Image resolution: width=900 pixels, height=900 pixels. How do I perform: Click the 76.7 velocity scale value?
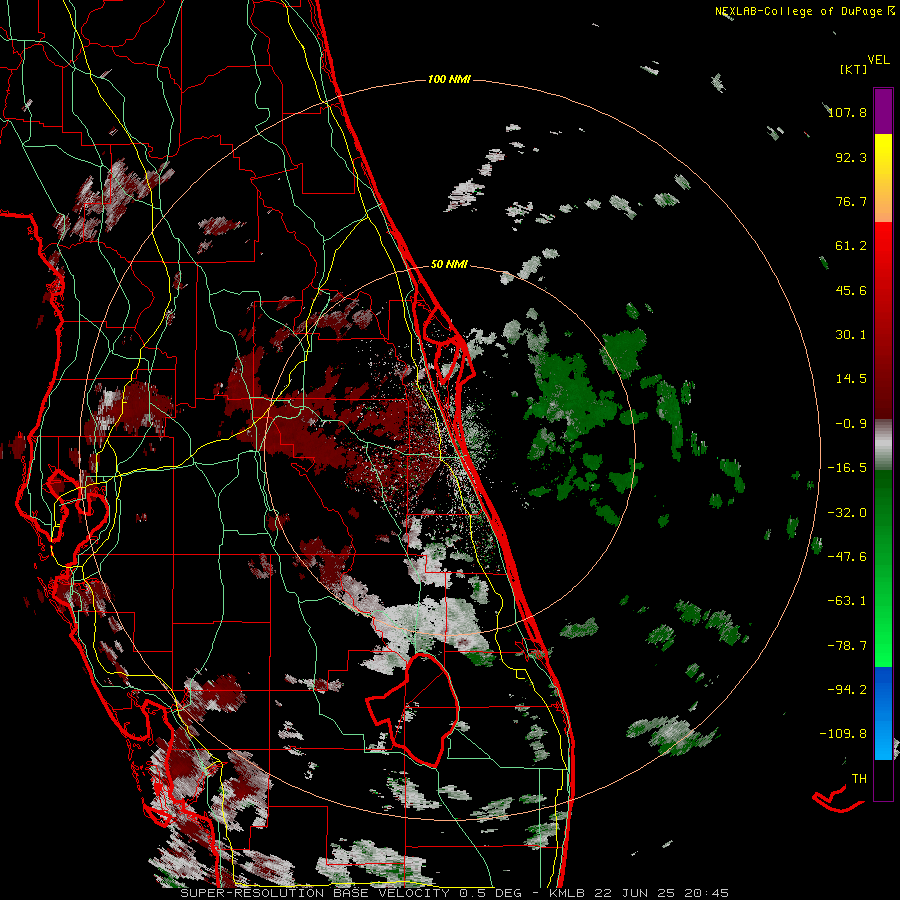(x=851, y=201)
